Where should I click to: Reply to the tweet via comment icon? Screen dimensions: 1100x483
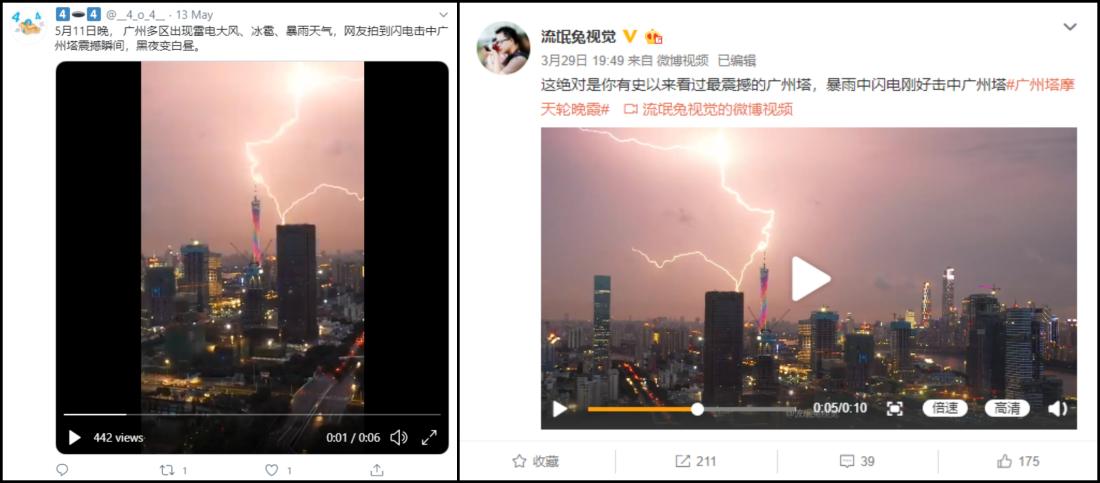click(62, 470)
